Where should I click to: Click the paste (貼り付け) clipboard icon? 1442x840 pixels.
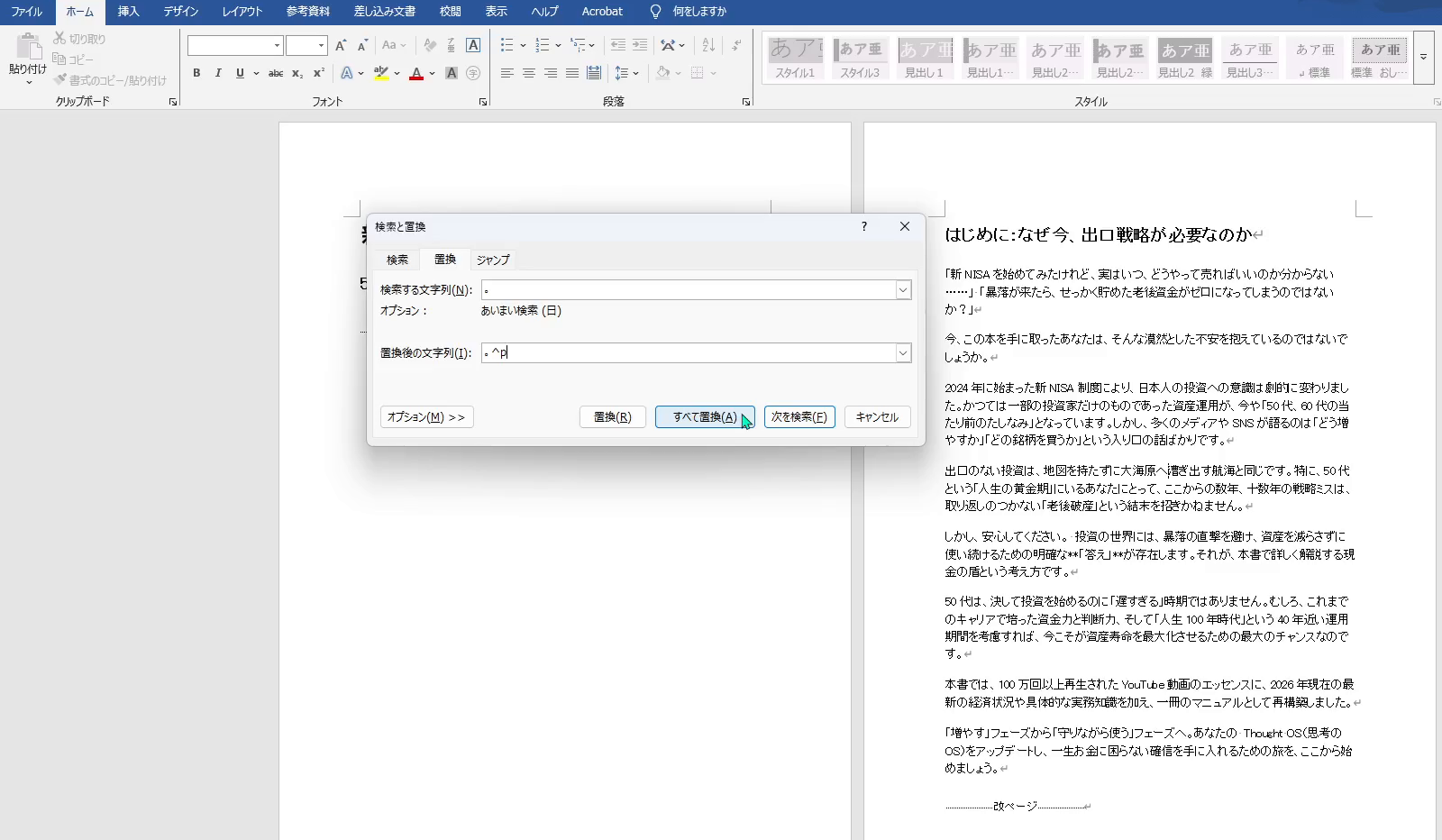tap(28, 46)
